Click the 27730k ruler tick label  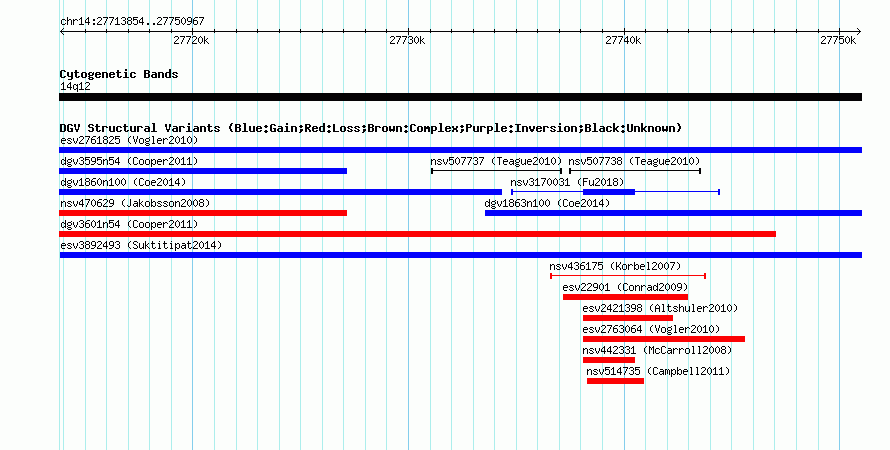point(407,40)
